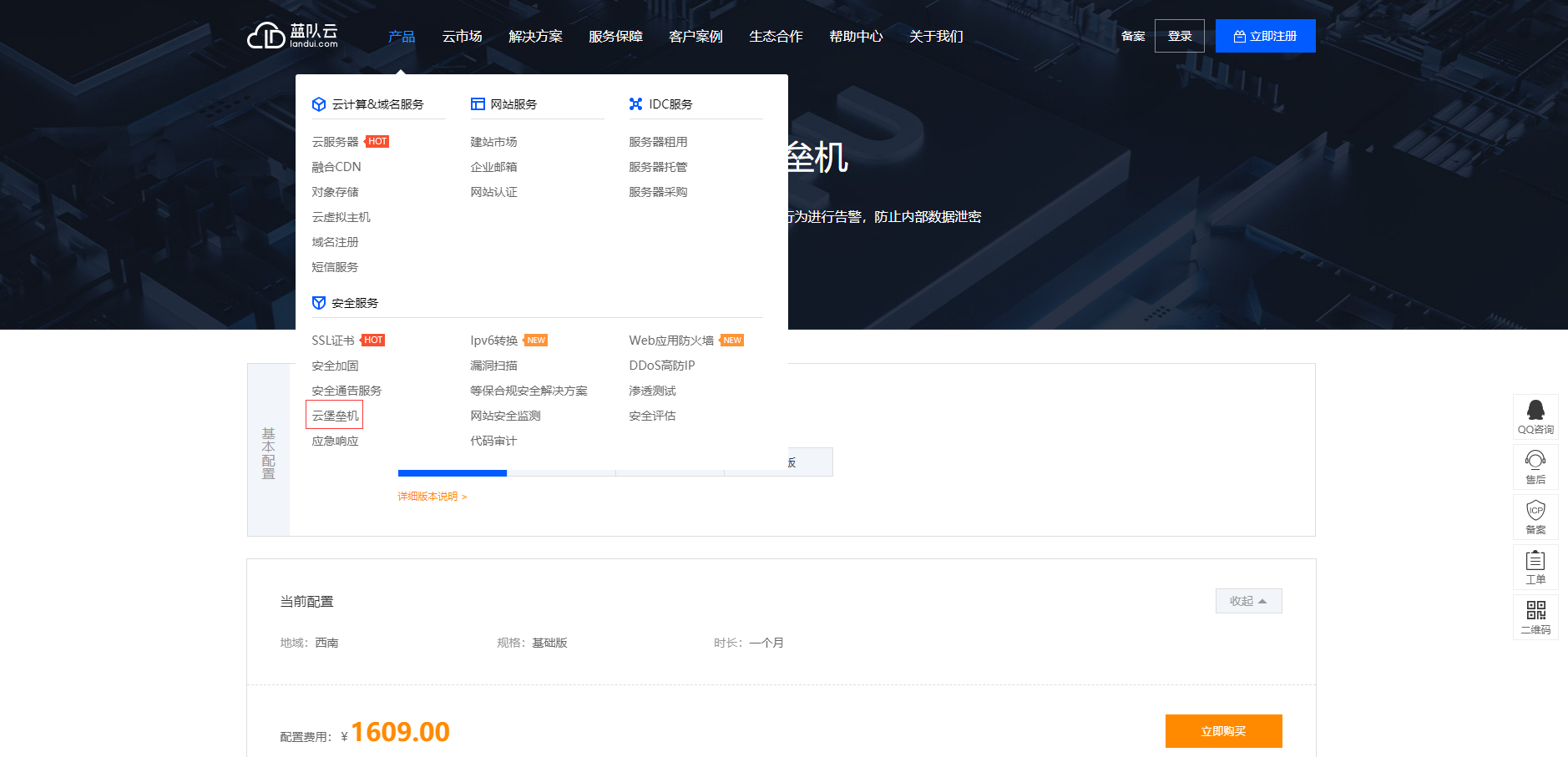The height and width of the screenshot is (757, 1568).
Task: Click the 云计算&域名服务 cube icon
Action: pos(319,103)
